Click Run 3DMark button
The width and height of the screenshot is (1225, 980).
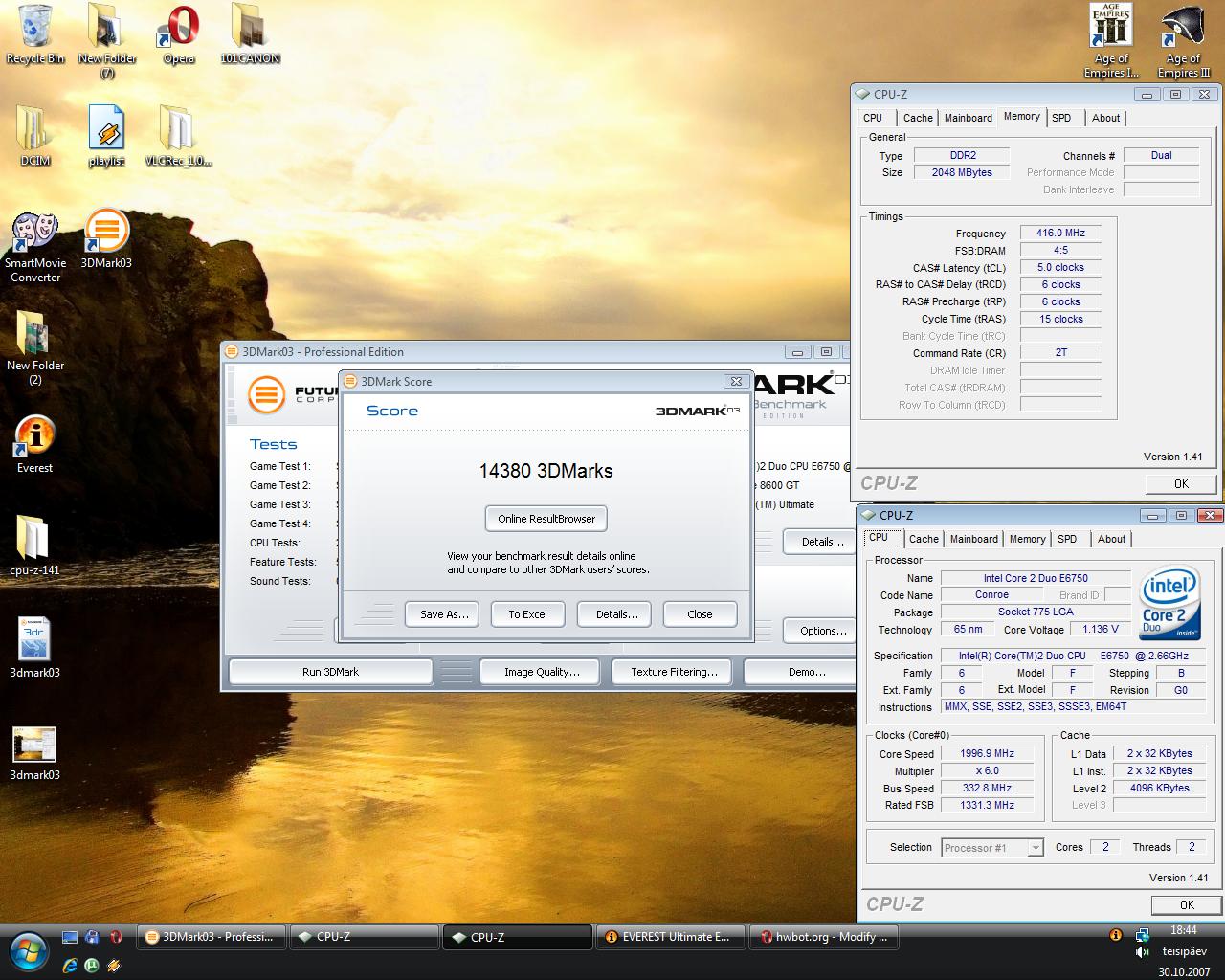pyautogui.click(x=330, y=672)
